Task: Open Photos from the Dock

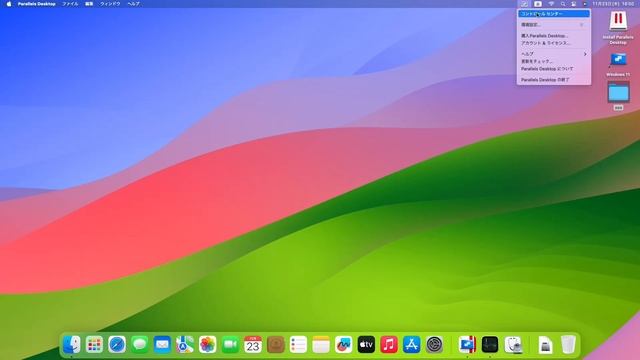Action: [208, 344]
